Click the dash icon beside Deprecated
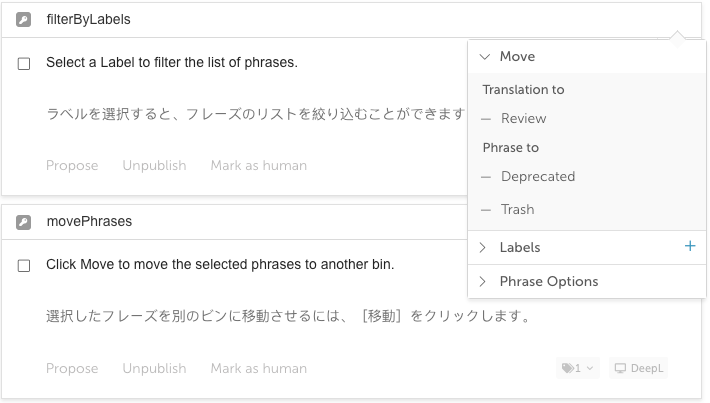Viewport: 710px width, 403px height. point(486,177)
